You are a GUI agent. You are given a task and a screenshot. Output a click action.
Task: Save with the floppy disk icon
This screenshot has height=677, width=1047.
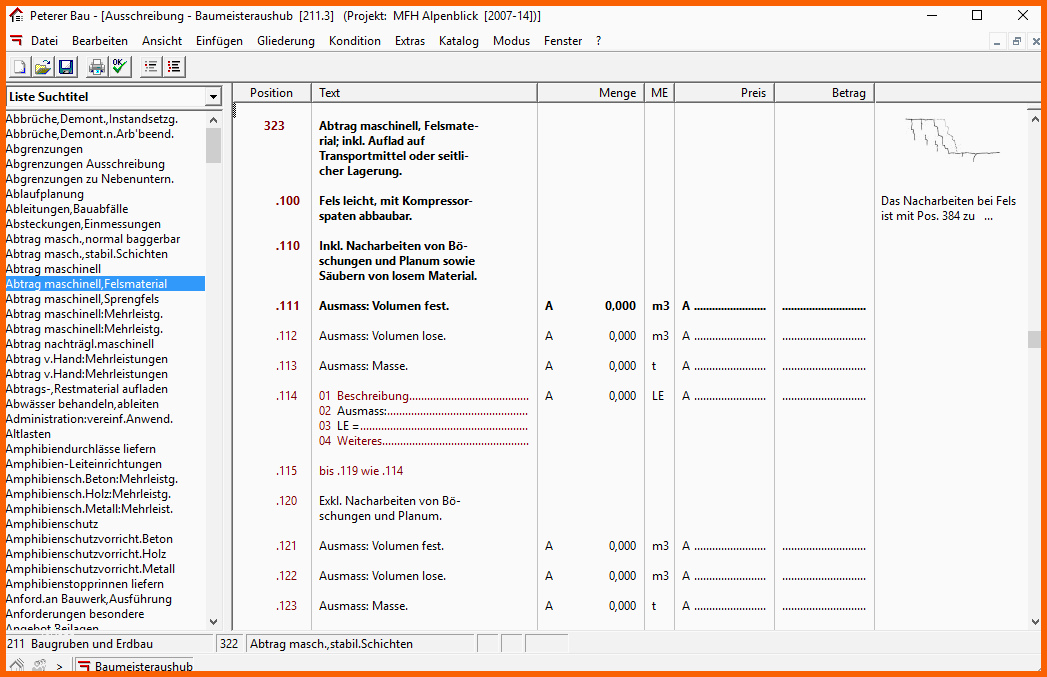(x=65, y=67)
